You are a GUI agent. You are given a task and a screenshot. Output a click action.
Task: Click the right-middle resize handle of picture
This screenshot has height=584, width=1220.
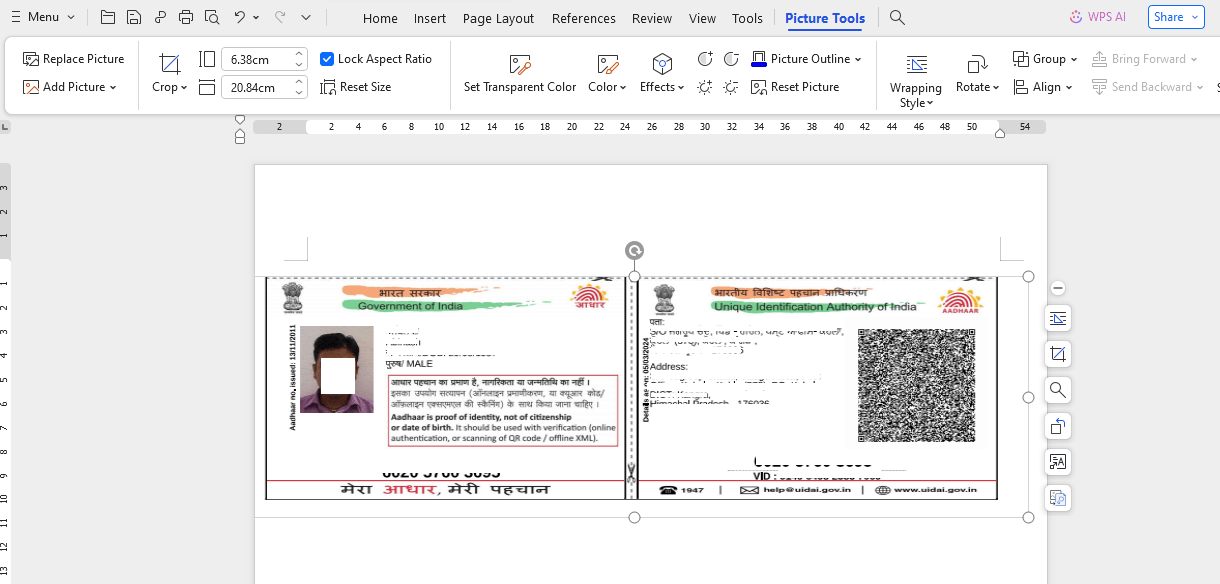tap(1029, 397)
